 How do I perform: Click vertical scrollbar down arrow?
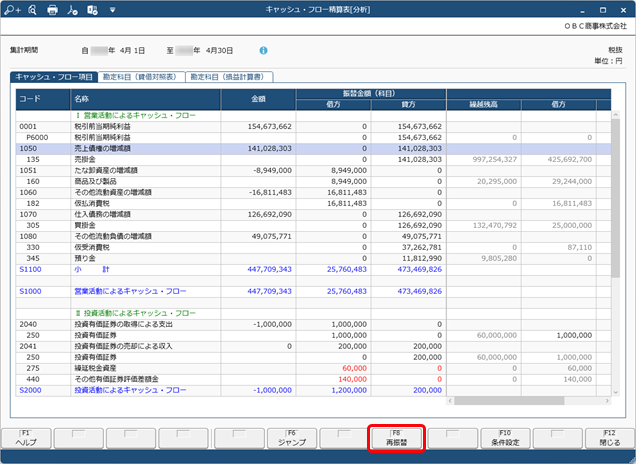click(616, 392)
